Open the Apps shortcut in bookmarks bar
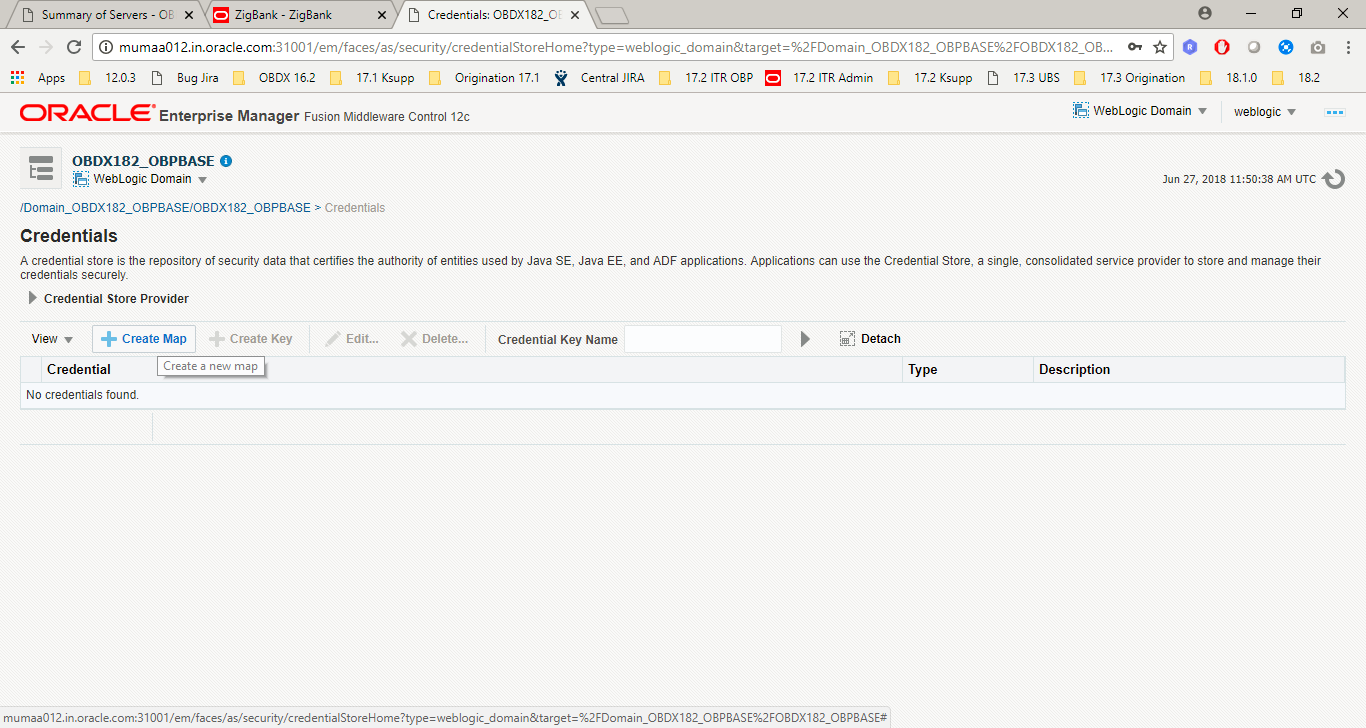This screenshot has width=1366, height=728. [38, 78]
